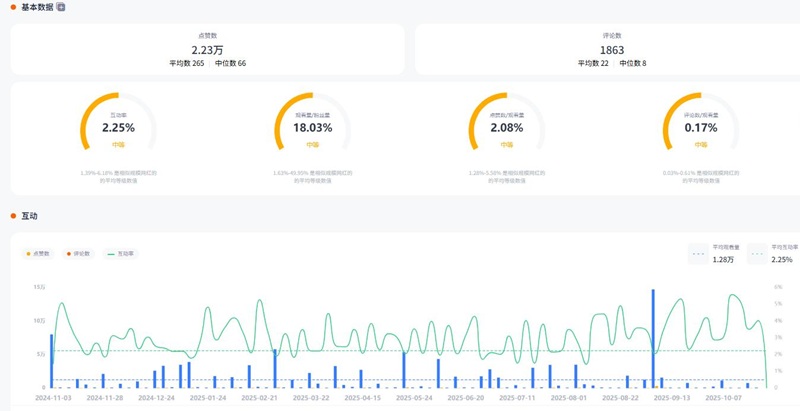800x411 pixels.
Task: Click the dashed icon in 平均互动率 box
Action: click(757, 254)
